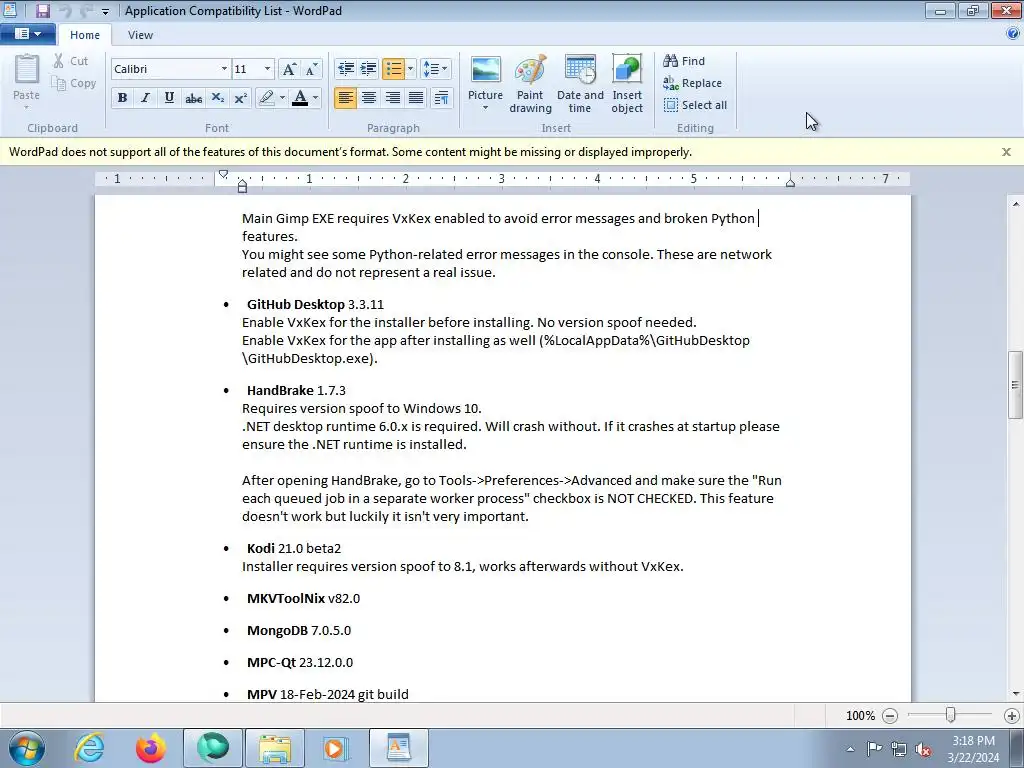Click the right indent ruler marker
Viewport: 1024px width, 768px height.
pyautogui.click(x=790, y=183)
